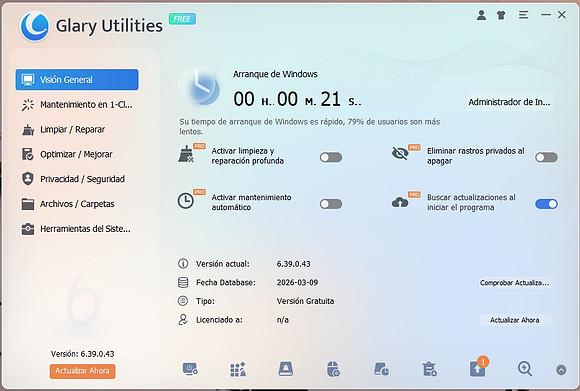580x391 pixels.
Task: Click the Arranque de Windows heading
Action: click(275, 74)
